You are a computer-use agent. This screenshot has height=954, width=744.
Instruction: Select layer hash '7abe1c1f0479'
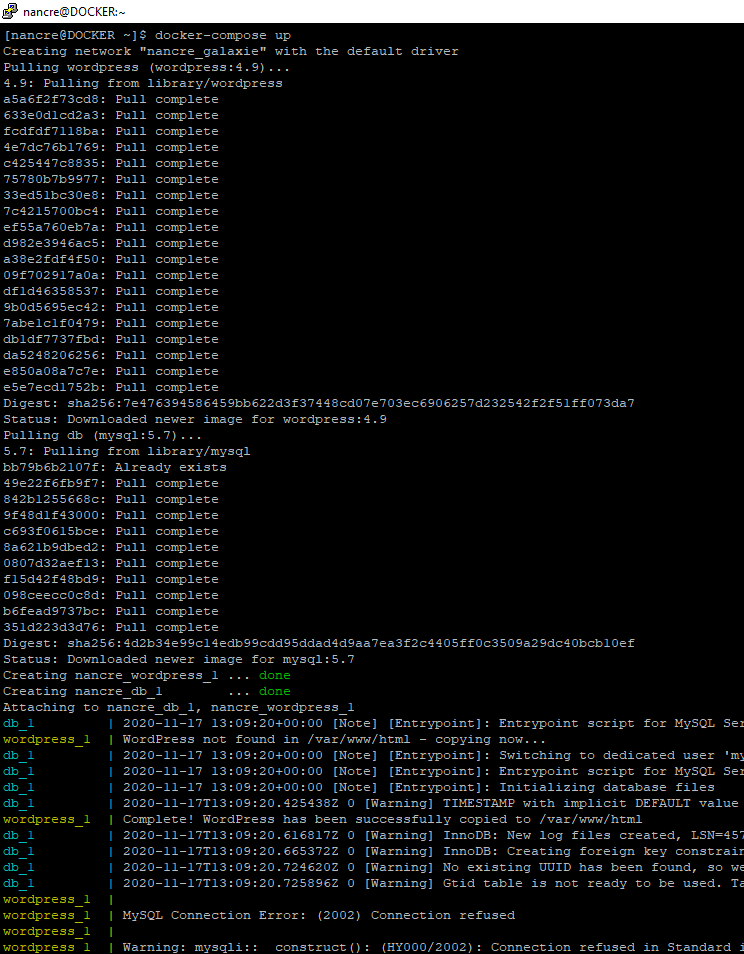[50, 323]
